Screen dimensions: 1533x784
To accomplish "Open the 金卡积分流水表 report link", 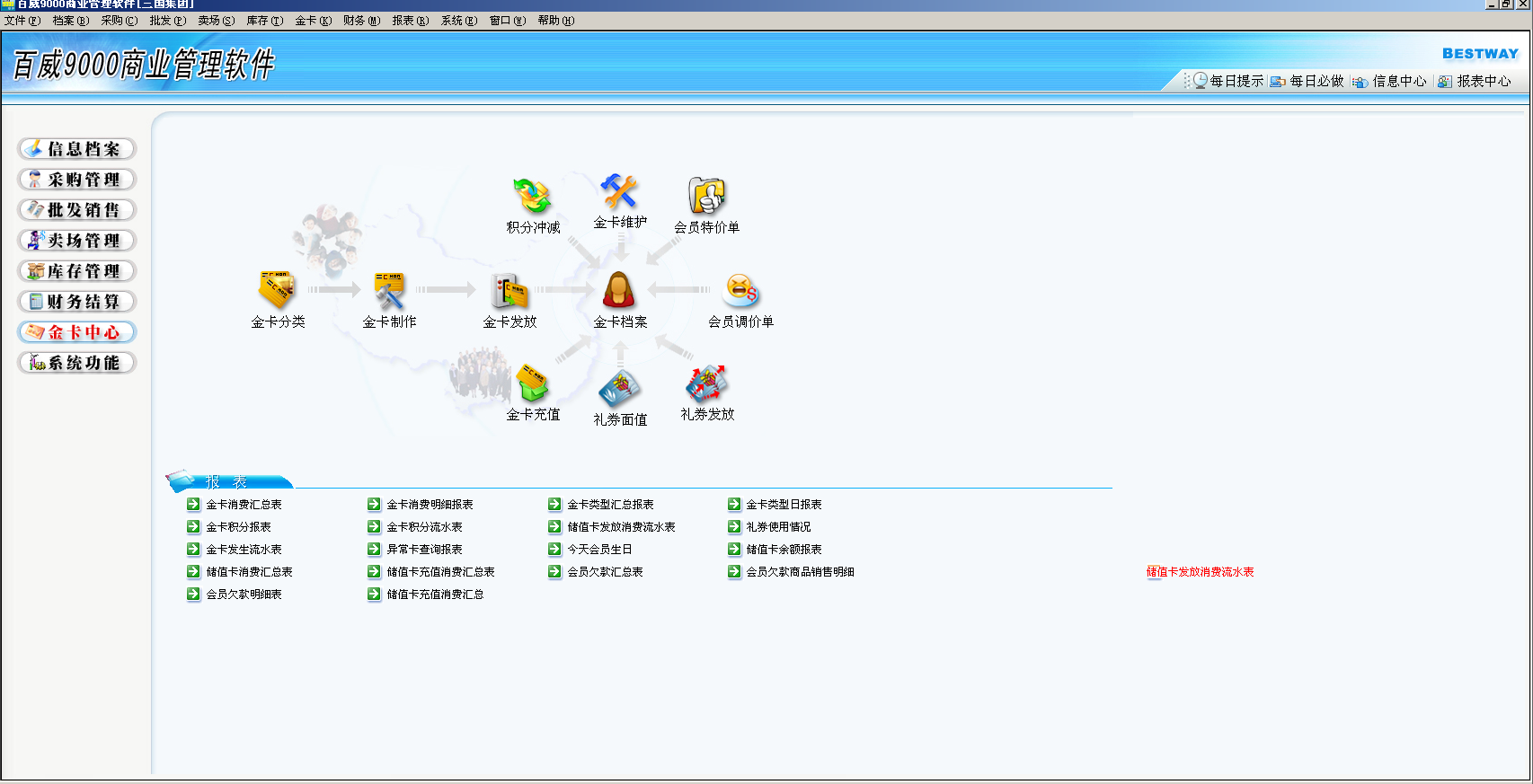I will click(424, 527).
